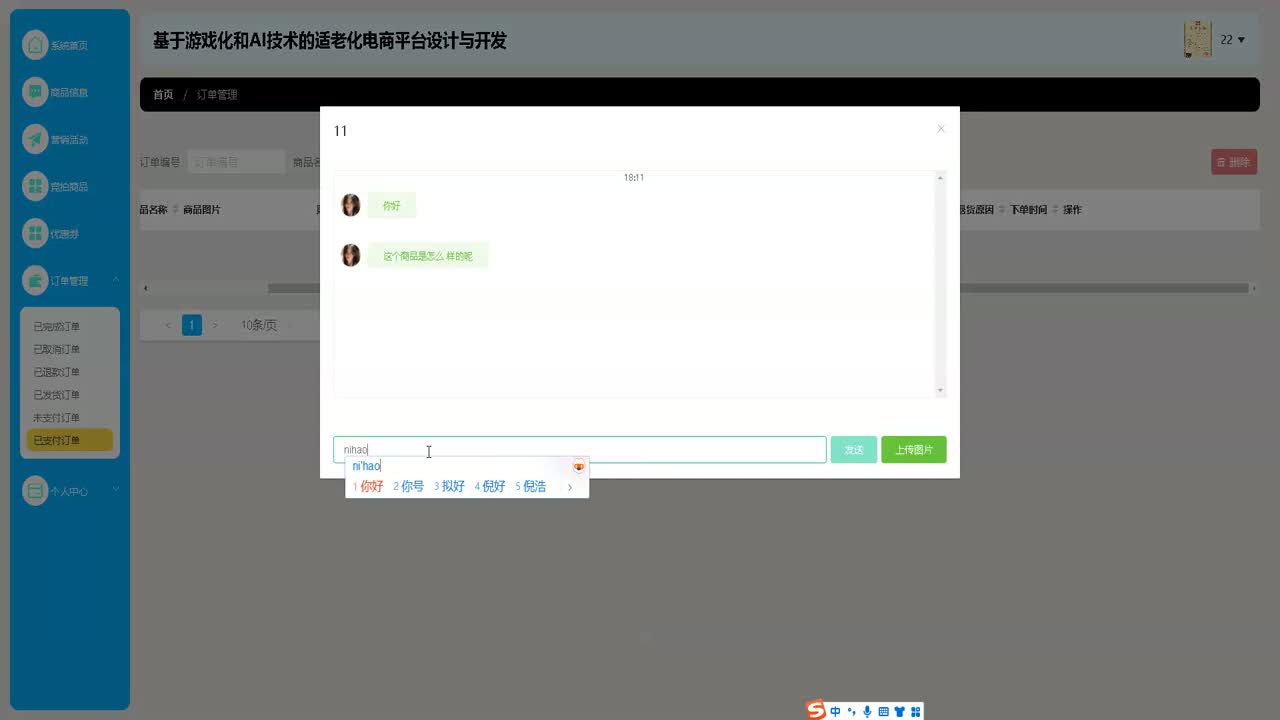Viewport: 1280px width, 720px height.
Task: Click the Sogou IME logo in toolbar
Action: point(817,711)
